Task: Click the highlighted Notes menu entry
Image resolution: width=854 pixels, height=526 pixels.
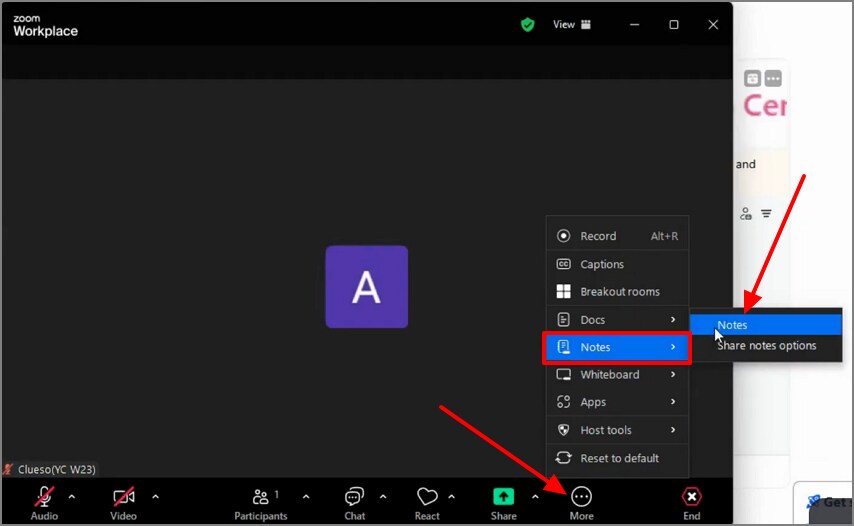Action: (x=618, y=347)
